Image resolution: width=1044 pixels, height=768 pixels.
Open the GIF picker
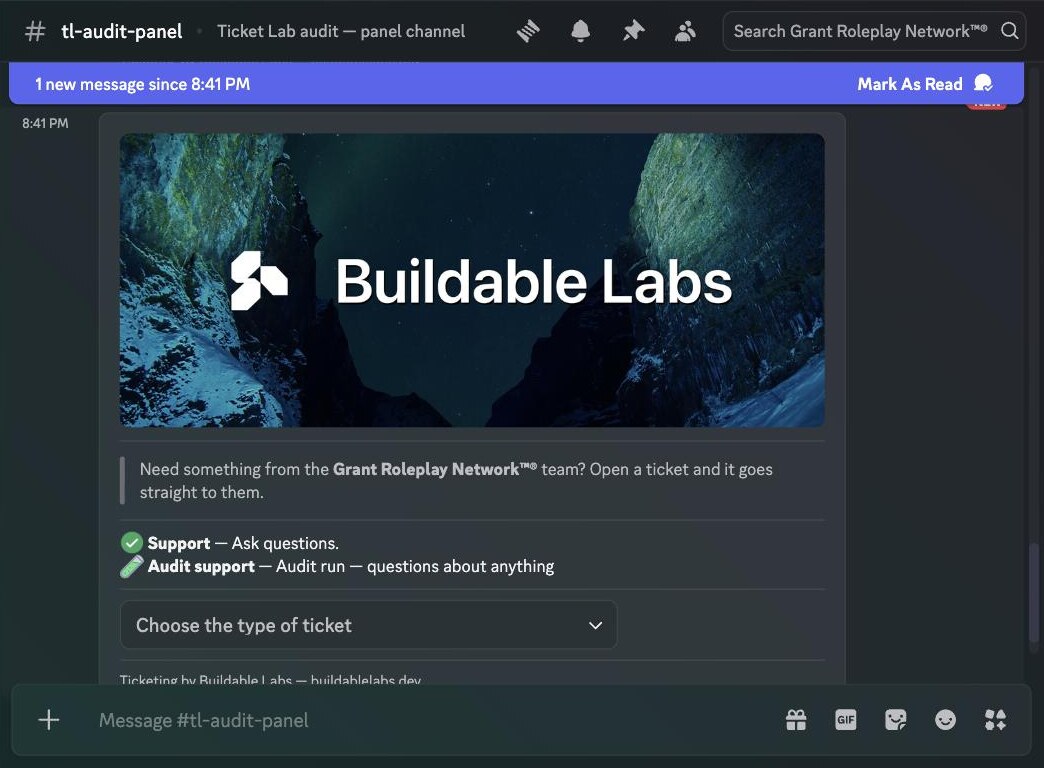846,720
